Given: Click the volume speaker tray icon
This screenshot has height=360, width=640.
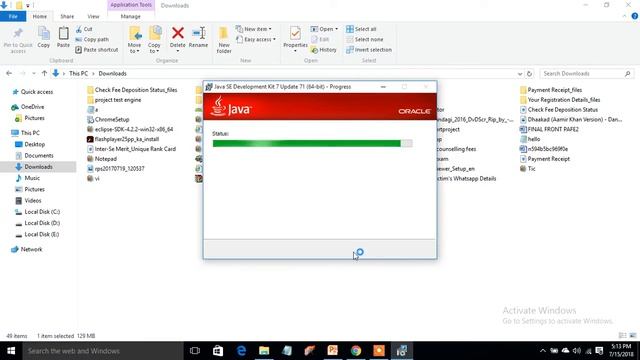Looking at the screenshot, I should click(577, 351).
